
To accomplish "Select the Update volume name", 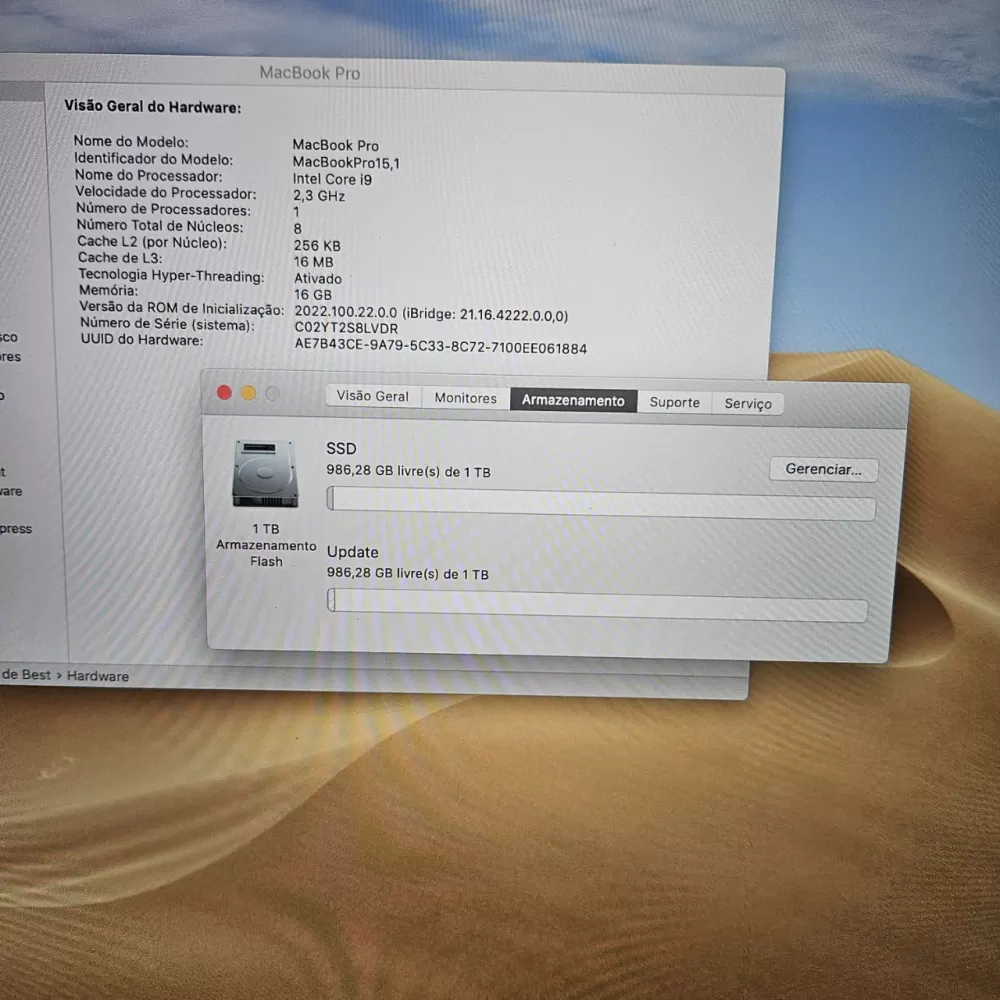I will click(353, 552).
